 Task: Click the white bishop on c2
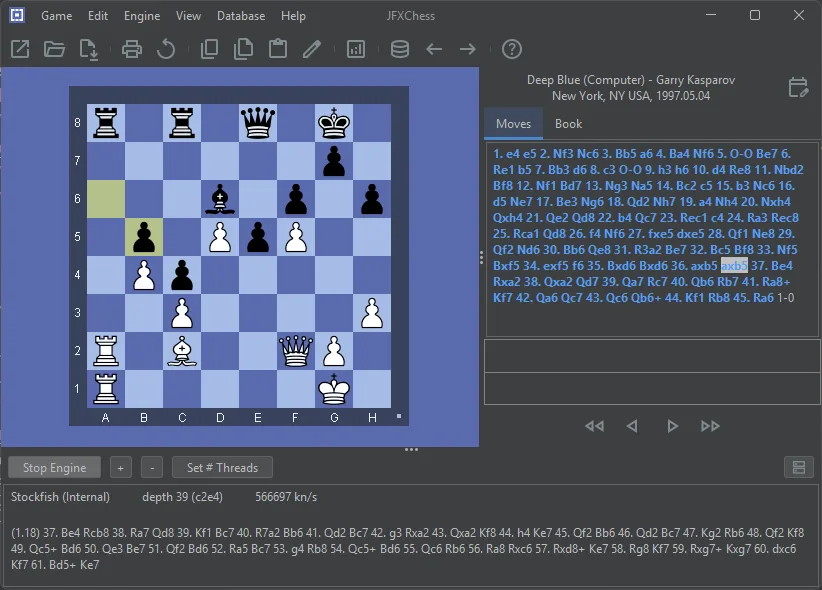click(x=182, y=351)
